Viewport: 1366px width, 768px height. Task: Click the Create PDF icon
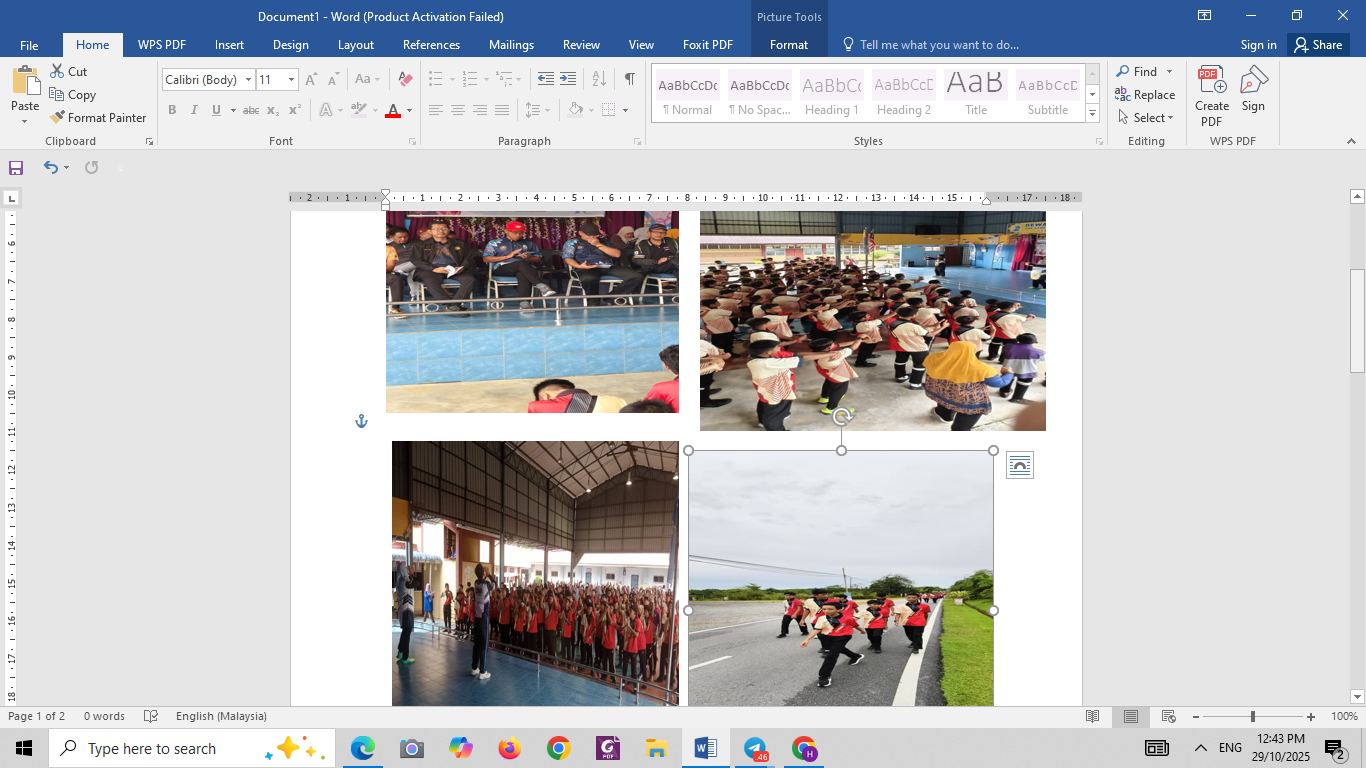(x=1212, y=97)
